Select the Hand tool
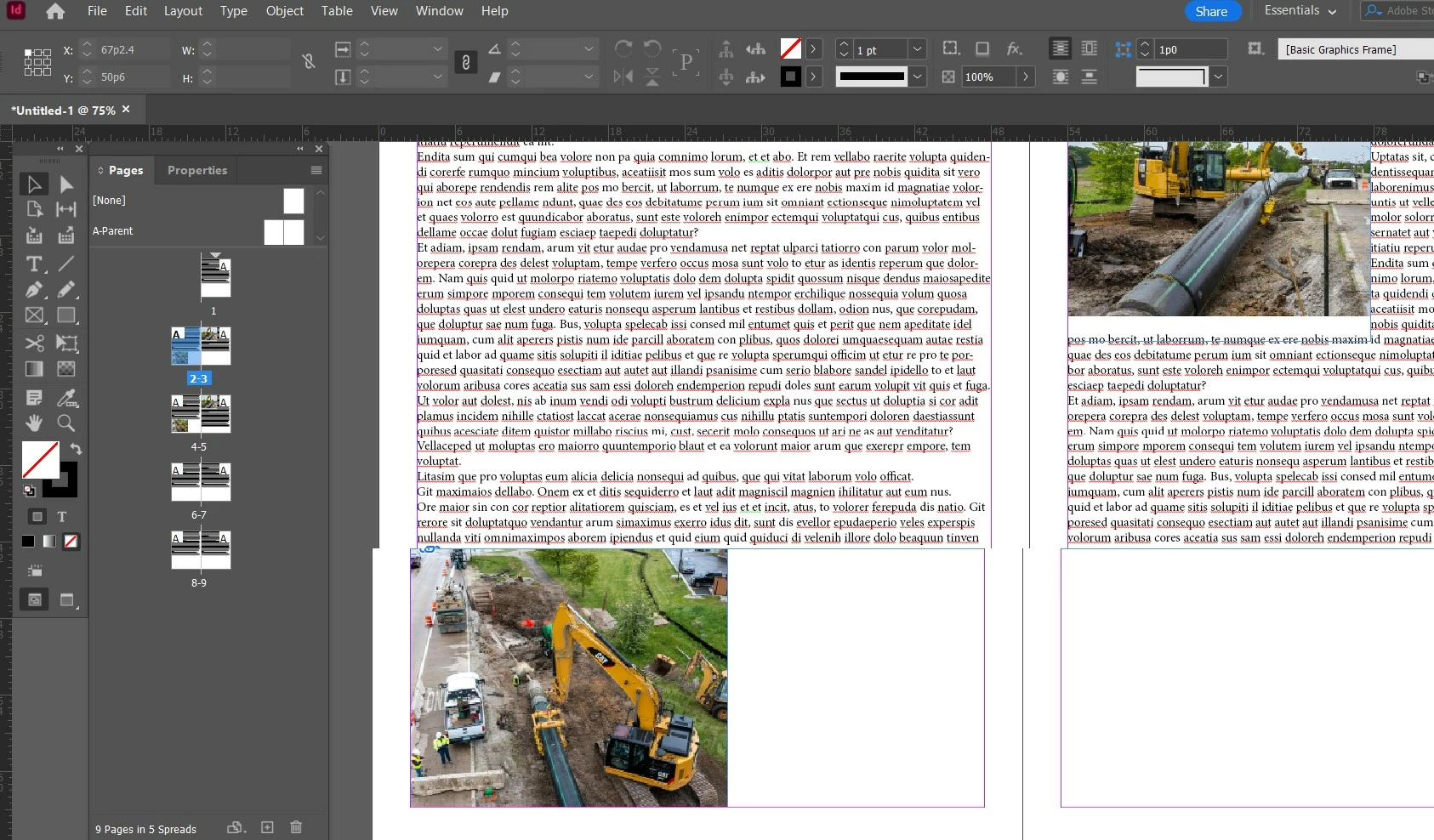 click(34, 423)
